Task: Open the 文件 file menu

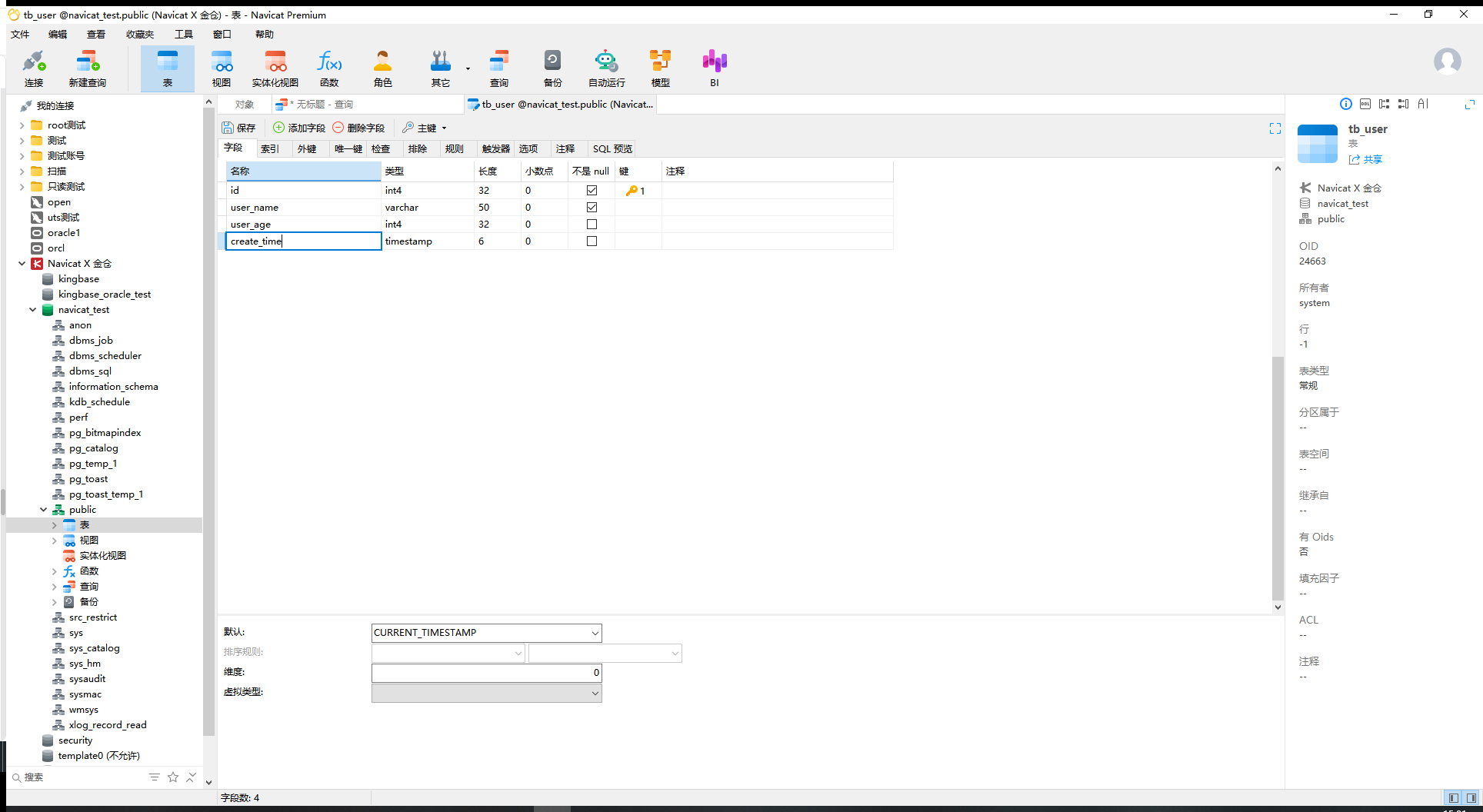Action: point(20,35)
